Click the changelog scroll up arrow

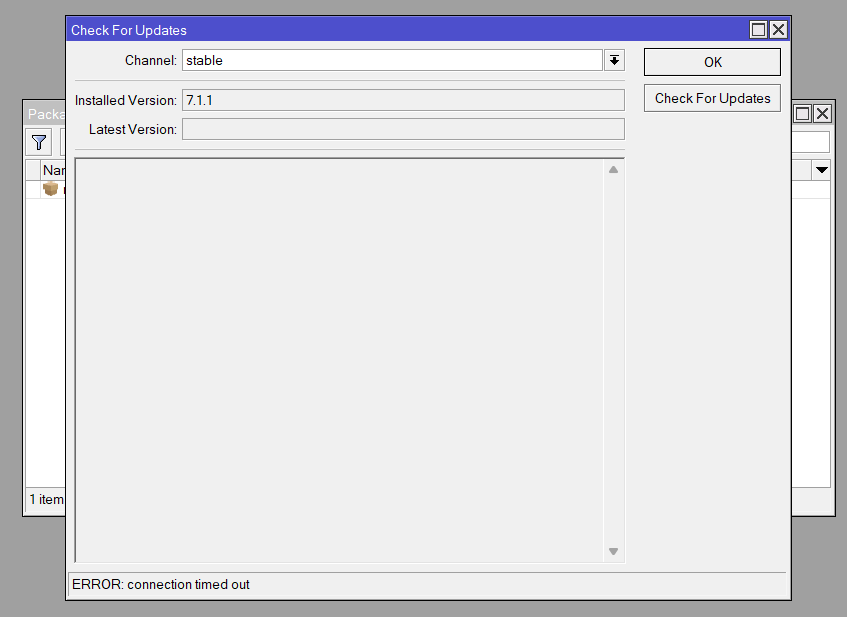click(x=613, y=170)
